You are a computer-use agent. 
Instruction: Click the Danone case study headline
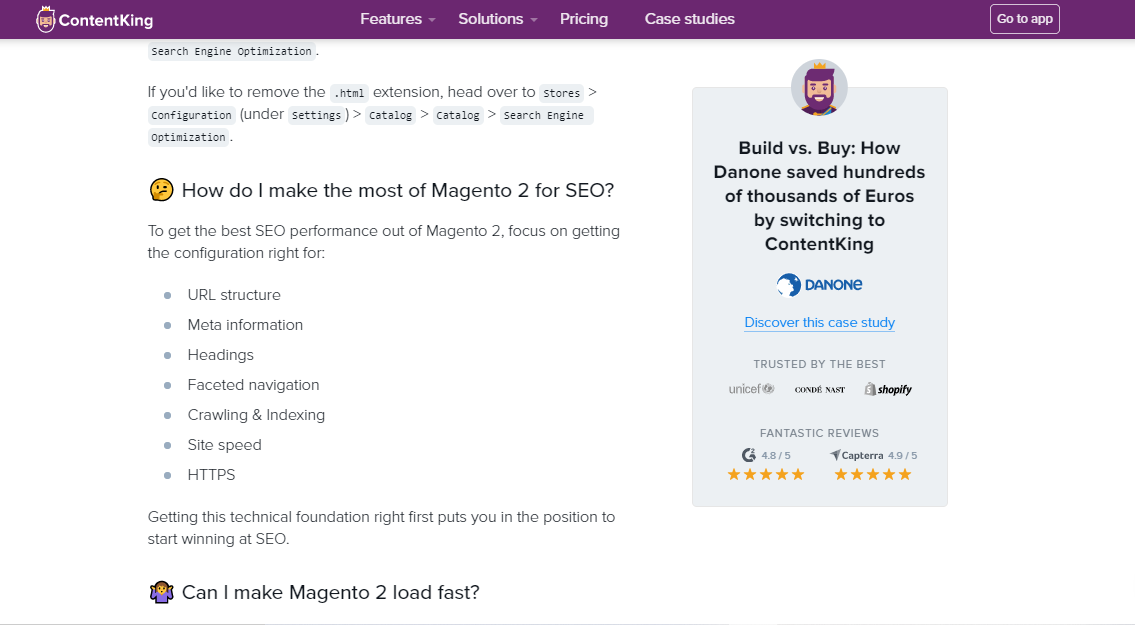click(819, 196)
